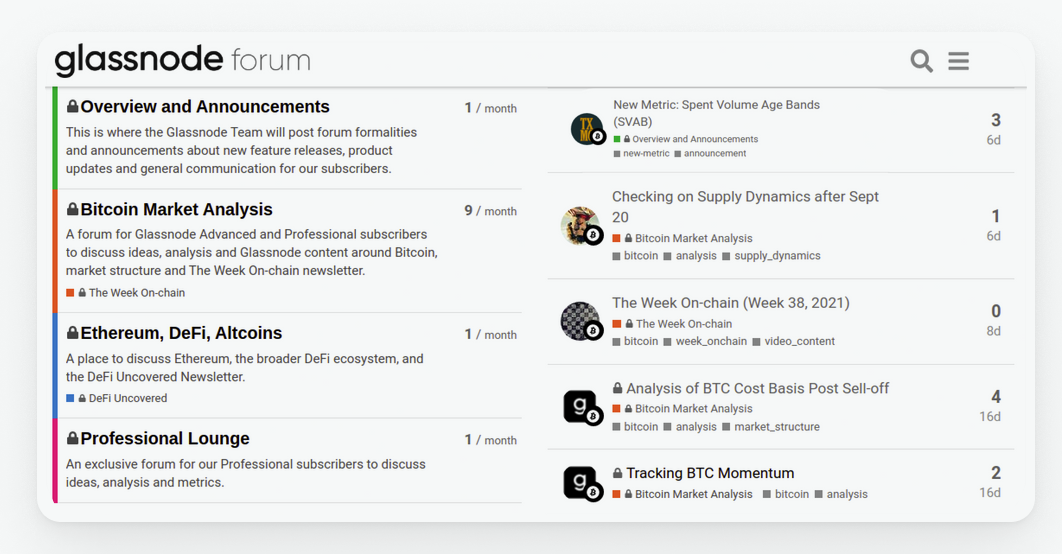Select the new-metric tag
The width and height of the screenshot is (1062, 554).
[641, 154]
